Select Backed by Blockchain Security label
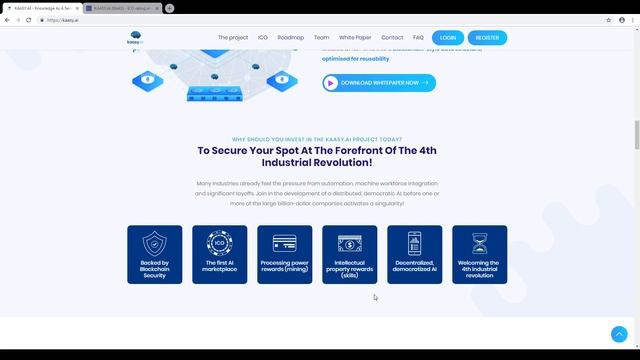 [154, 269]
